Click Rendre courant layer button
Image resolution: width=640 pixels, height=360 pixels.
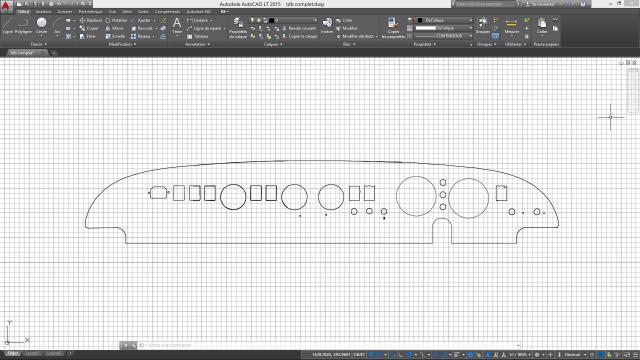tap(299, 28)
